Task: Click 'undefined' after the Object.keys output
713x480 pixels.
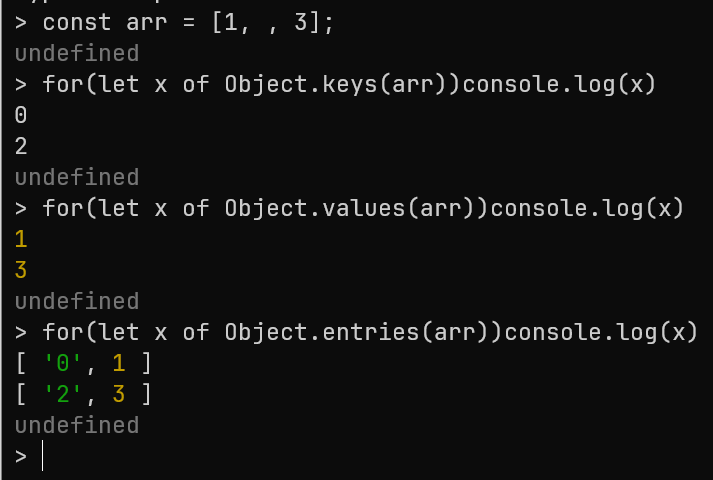Action: (76, 178)
